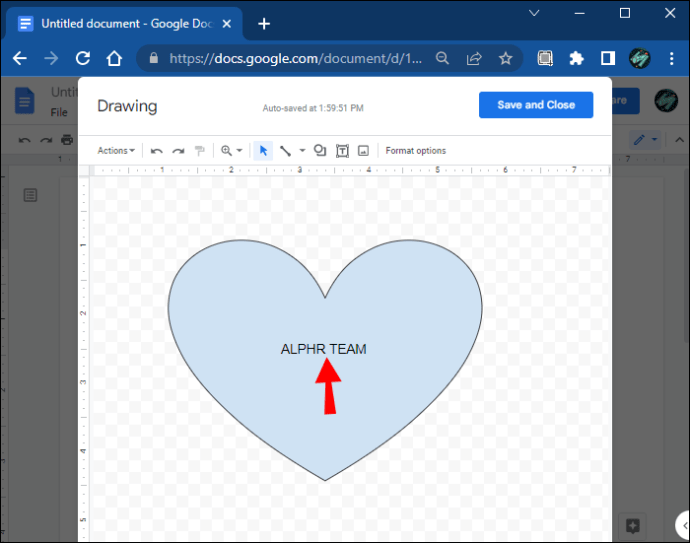The height and width of the screenshot is (543, 690).
Task: Click the Save and Close button
Action: point(535,105)
